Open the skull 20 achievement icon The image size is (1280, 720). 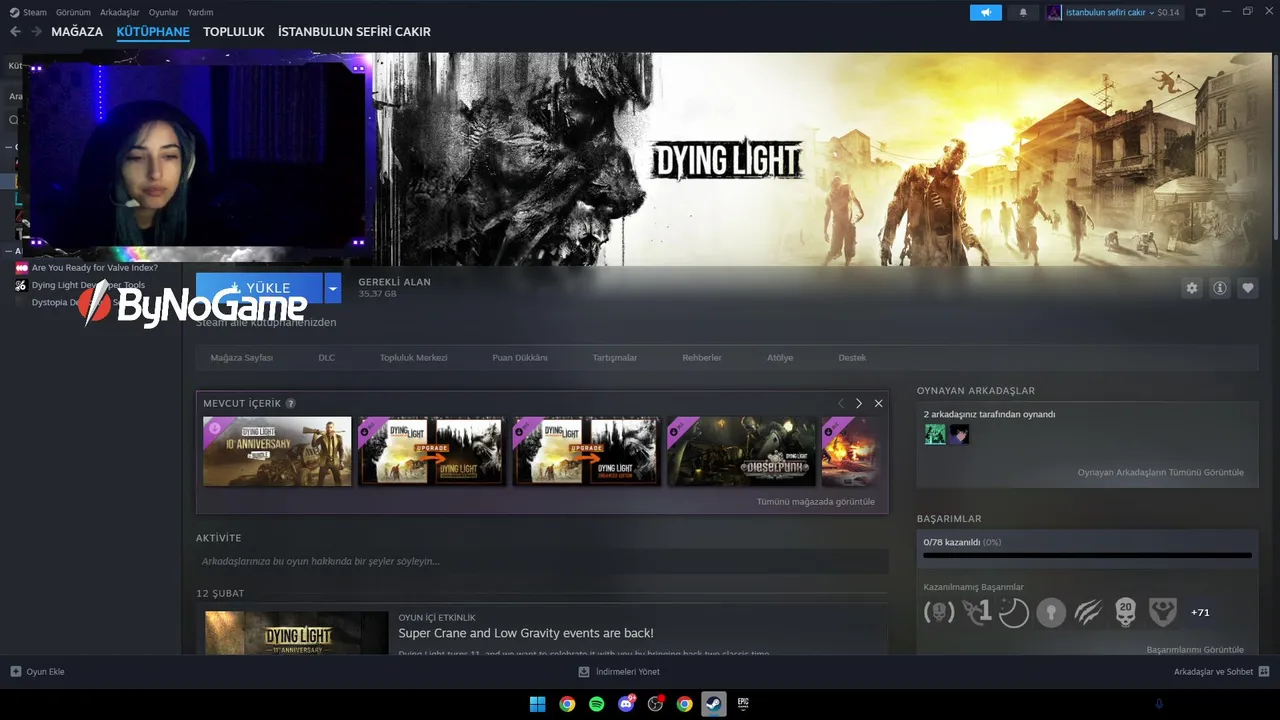coord(1125,612)
